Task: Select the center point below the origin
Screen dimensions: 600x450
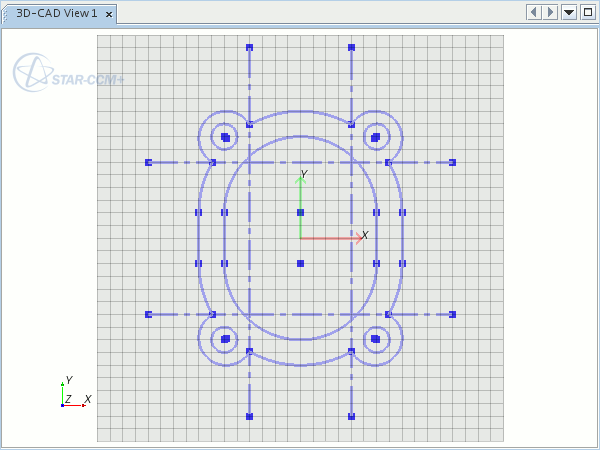Action: click(x=300, y=263)
